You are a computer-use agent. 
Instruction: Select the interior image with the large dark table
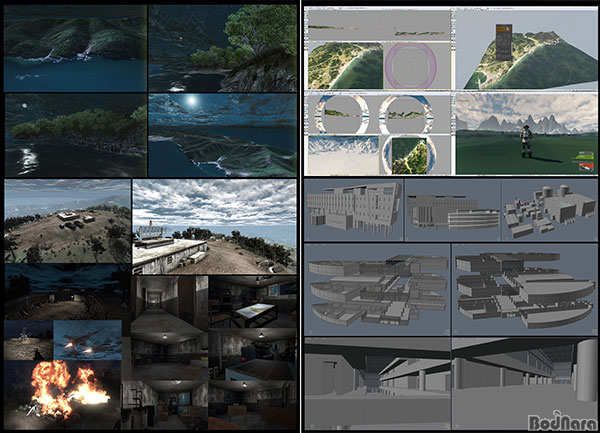coord(253,354)
